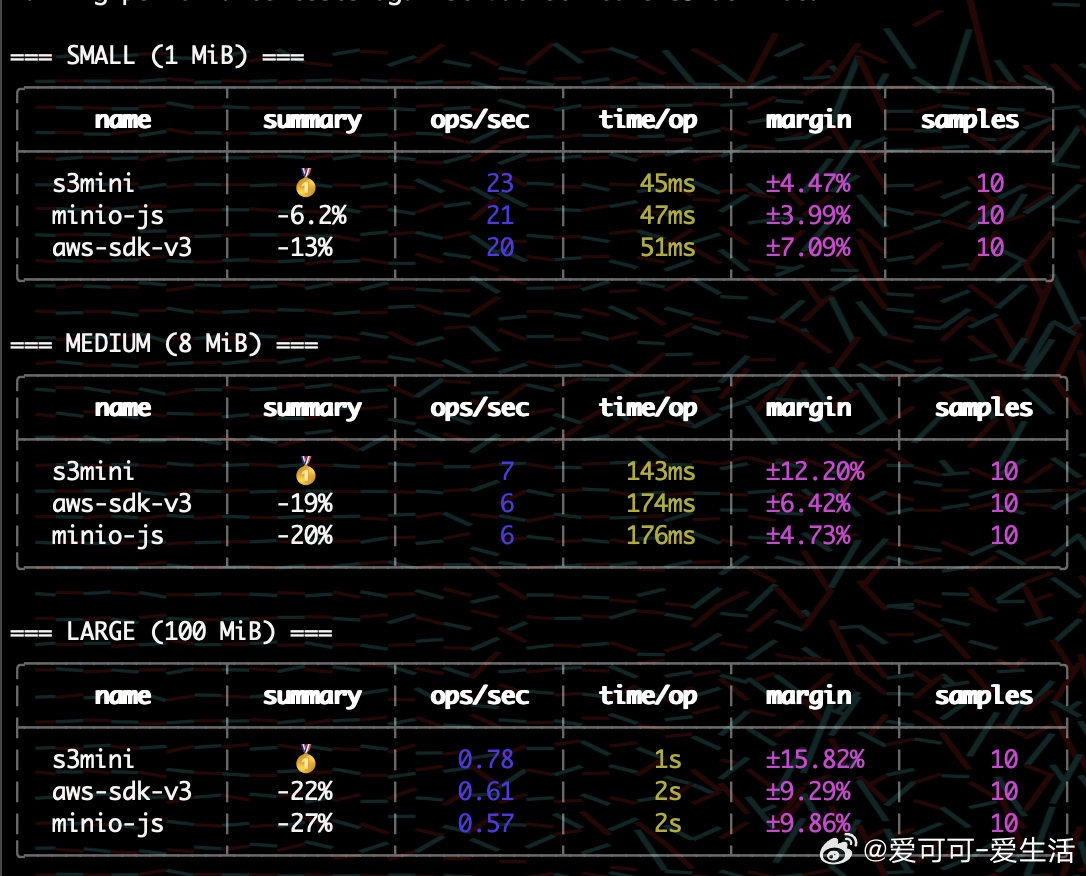Click the -20% summary value
Screen dimensions: 1086x876
[x=305, y=535]
